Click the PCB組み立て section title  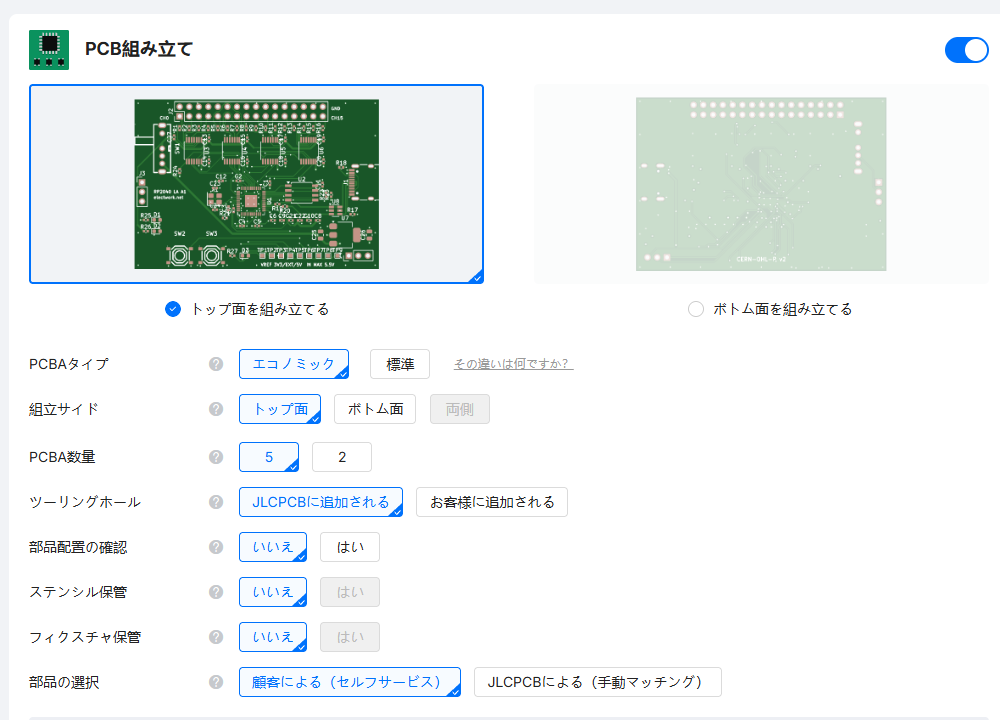click(139, 49)
